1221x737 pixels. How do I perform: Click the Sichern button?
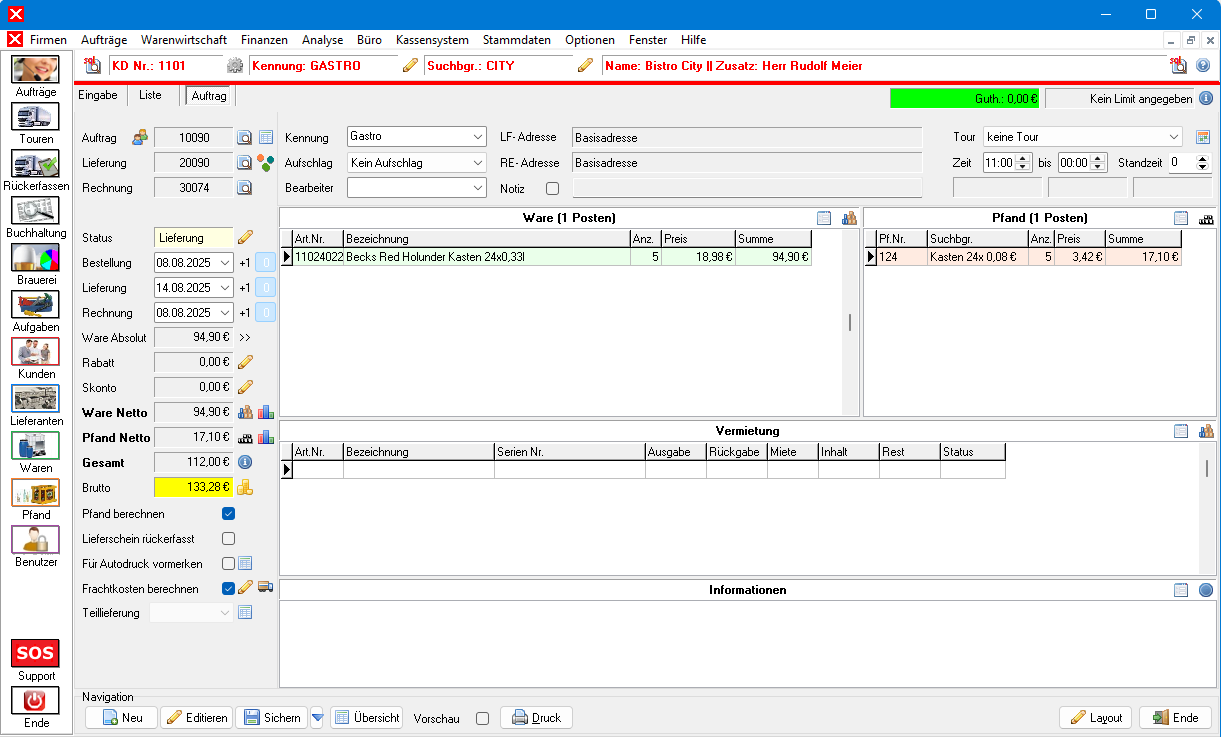(271, 718)
